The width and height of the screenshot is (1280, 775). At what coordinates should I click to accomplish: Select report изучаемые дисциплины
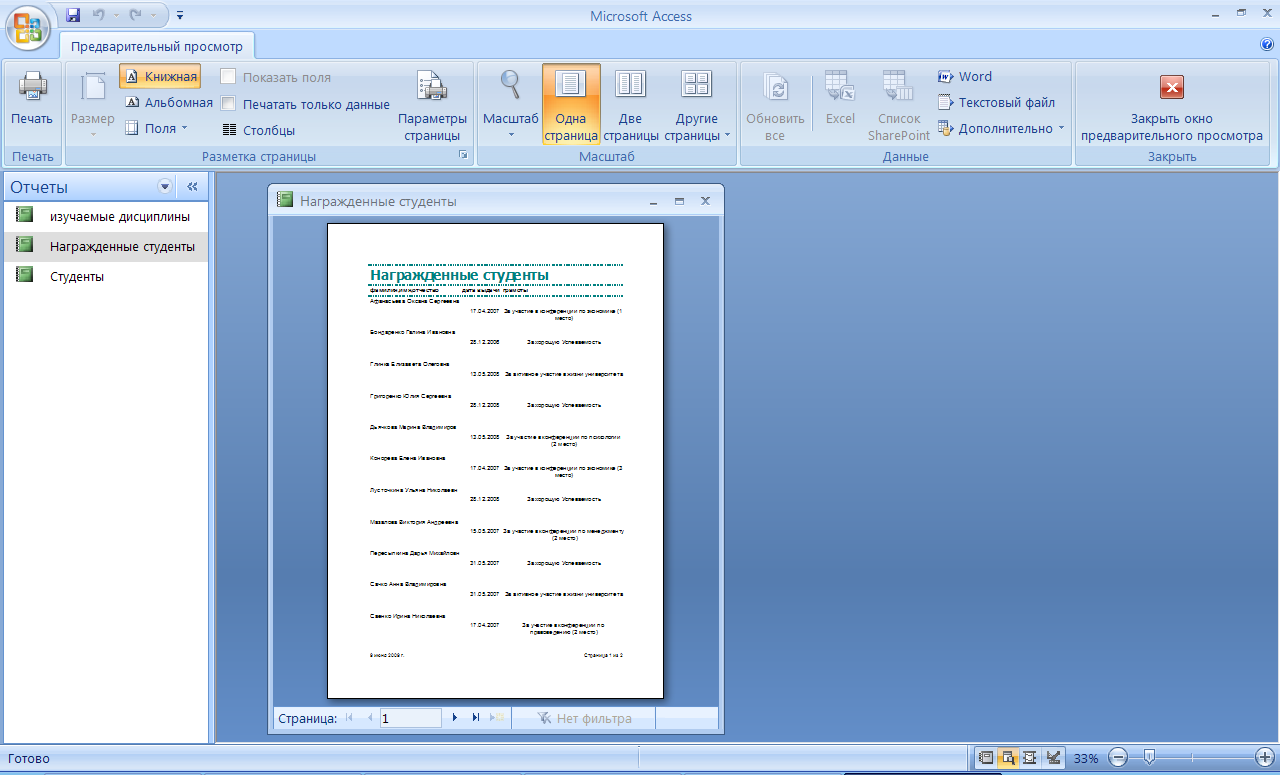104,216
